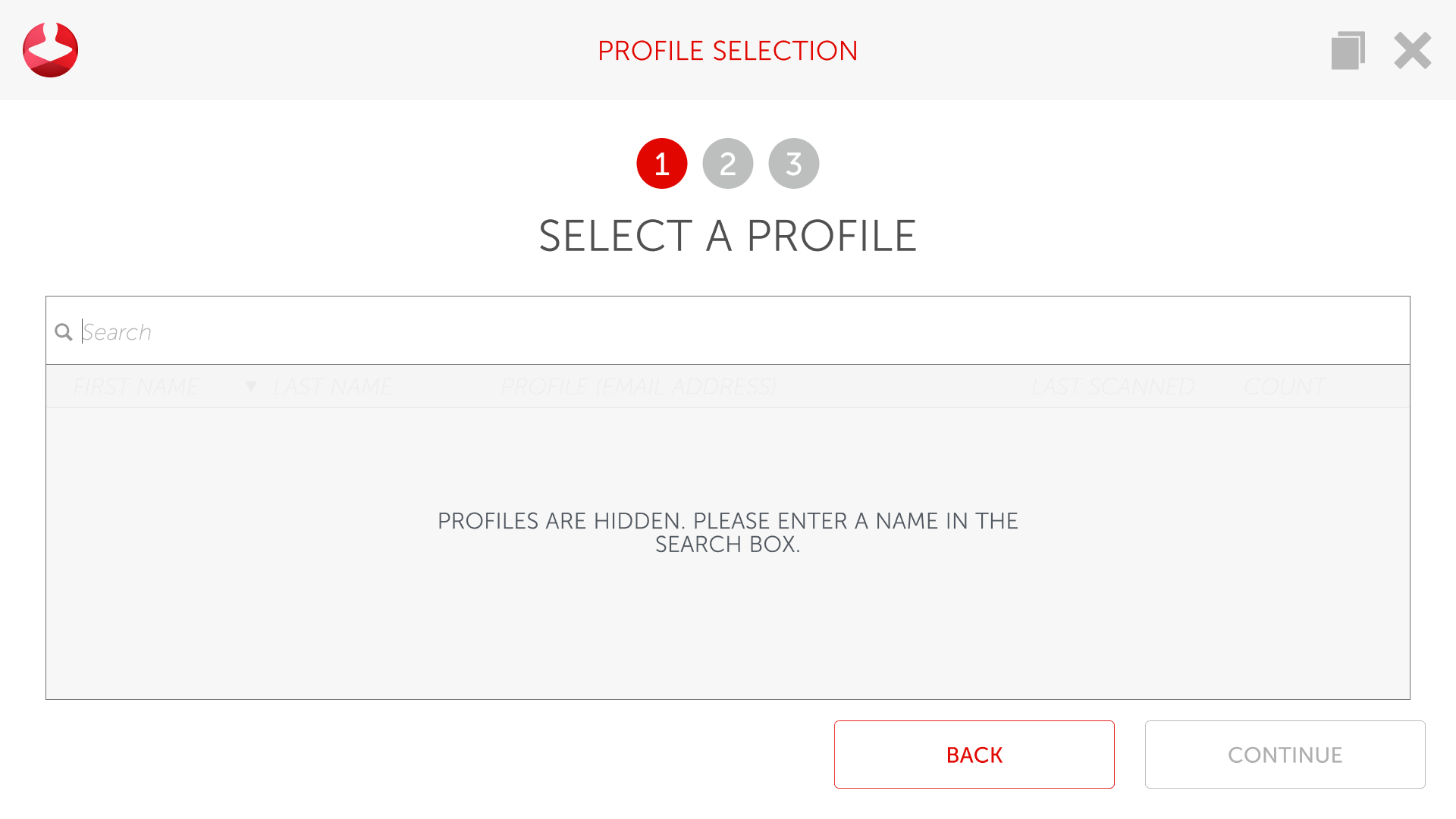Viewport: 1456px width, 819px height.
Task: Sort by Last Name column
Action: click(333, 387)
